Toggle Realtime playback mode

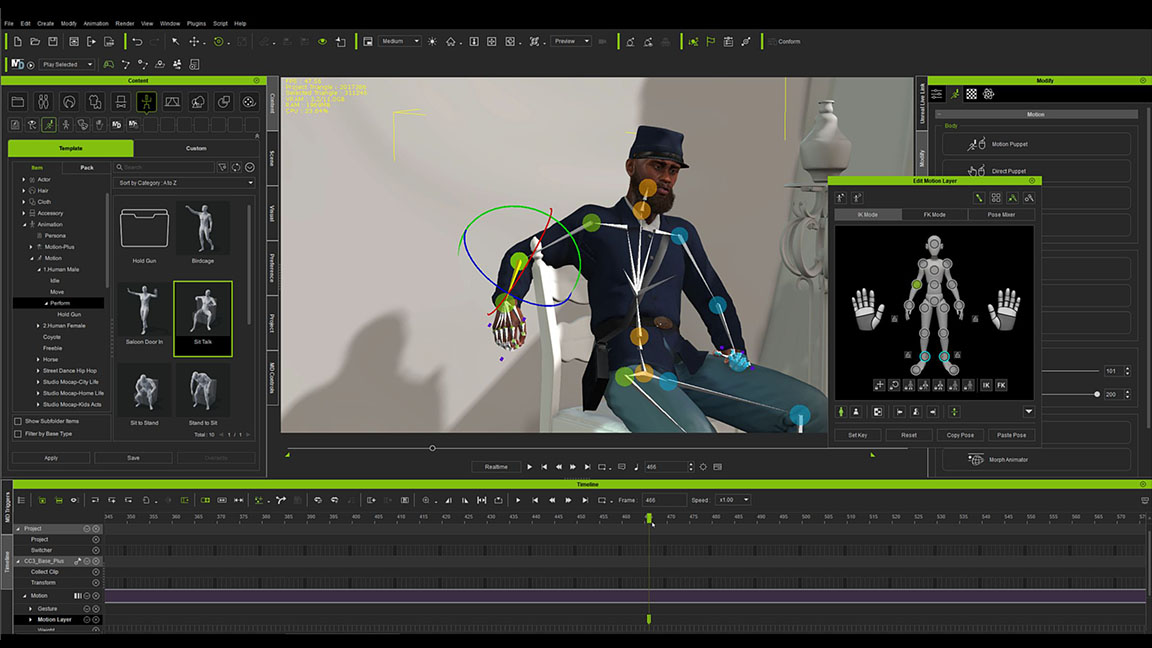(x=496, y=467)
